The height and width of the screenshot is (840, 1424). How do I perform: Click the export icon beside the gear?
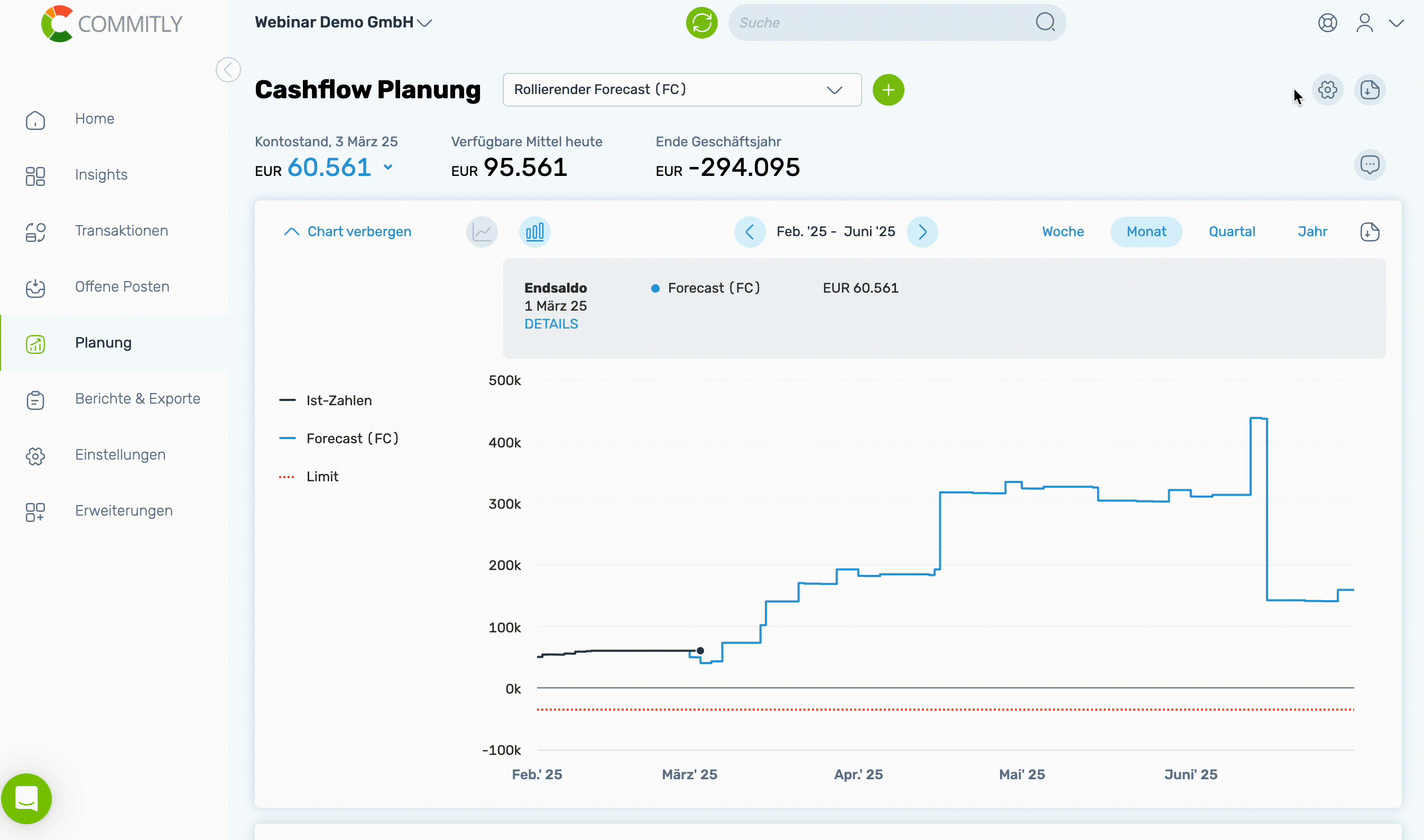click(x=1370, y=90)
